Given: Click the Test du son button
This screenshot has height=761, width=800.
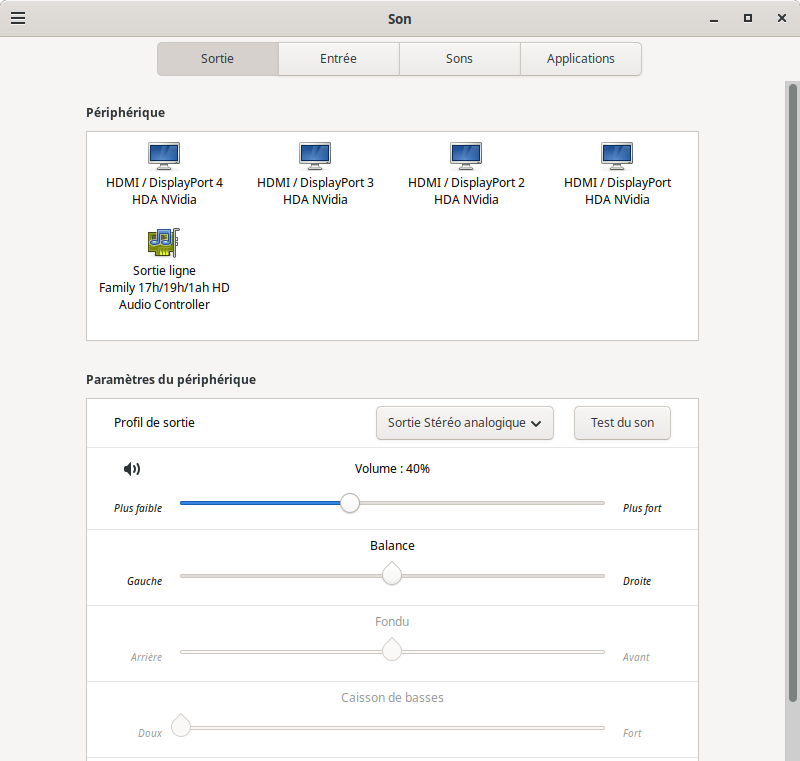Looking at the screenshot, I should point(622,423).
